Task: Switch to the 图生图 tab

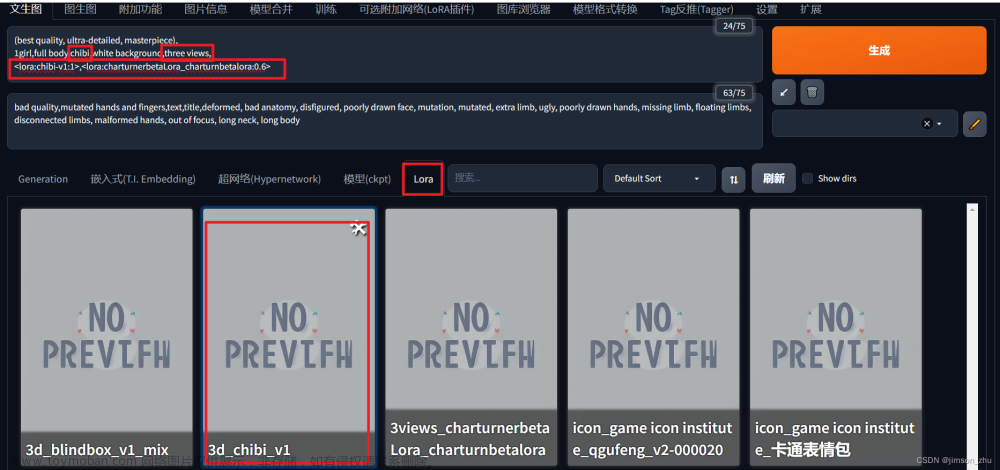Action: (x=80, y=10)
